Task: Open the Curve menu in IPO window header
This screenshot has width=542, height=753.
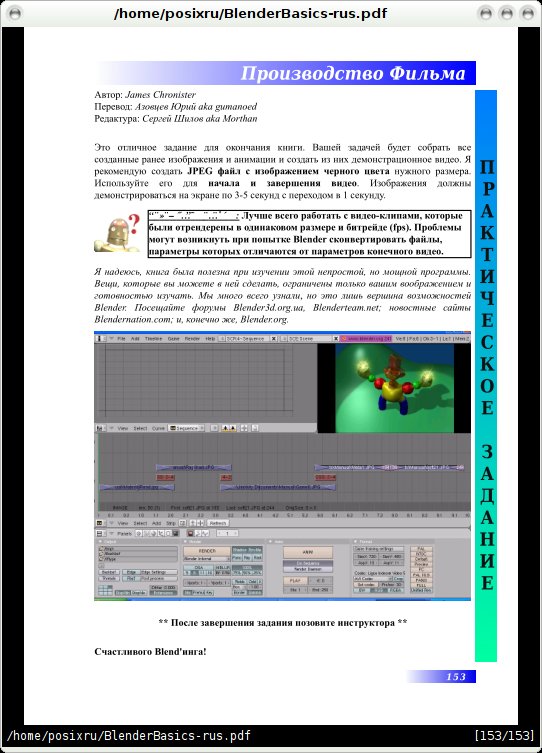Action: click(158, 428)
